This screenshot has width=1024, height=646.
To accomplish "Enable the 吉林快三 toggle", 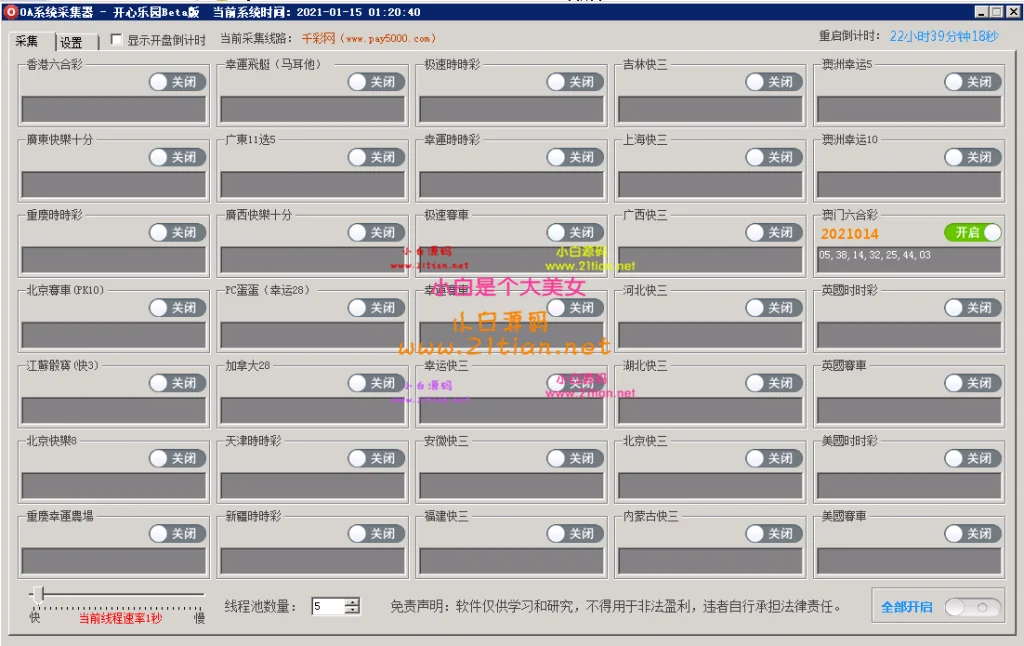I will point(774,82).
